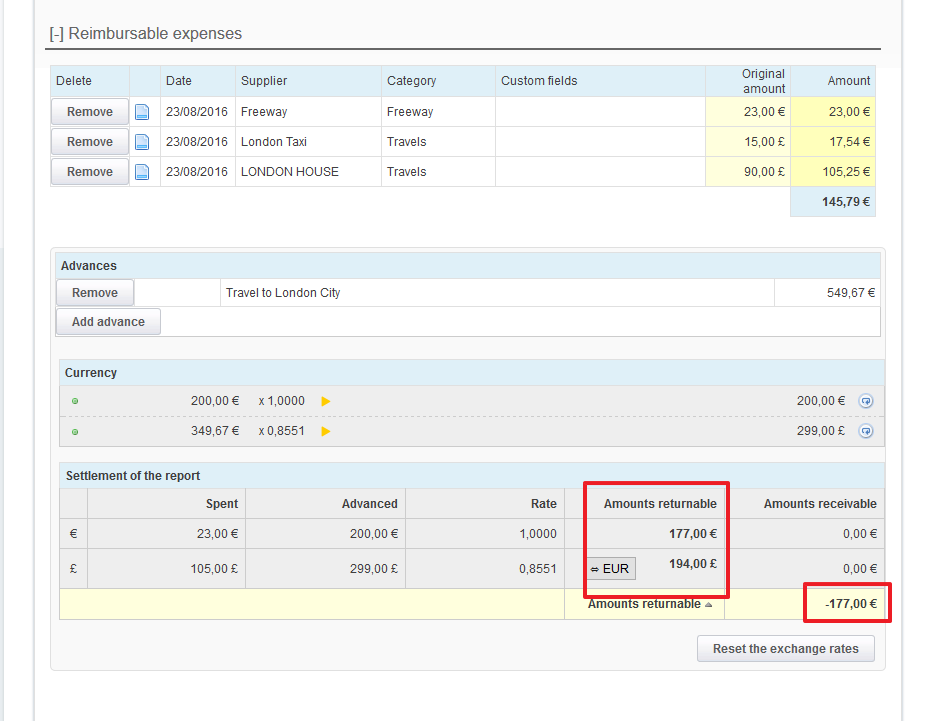Collapse the Reimbursable expenses section
926x721 pixels.
point(57,34)
